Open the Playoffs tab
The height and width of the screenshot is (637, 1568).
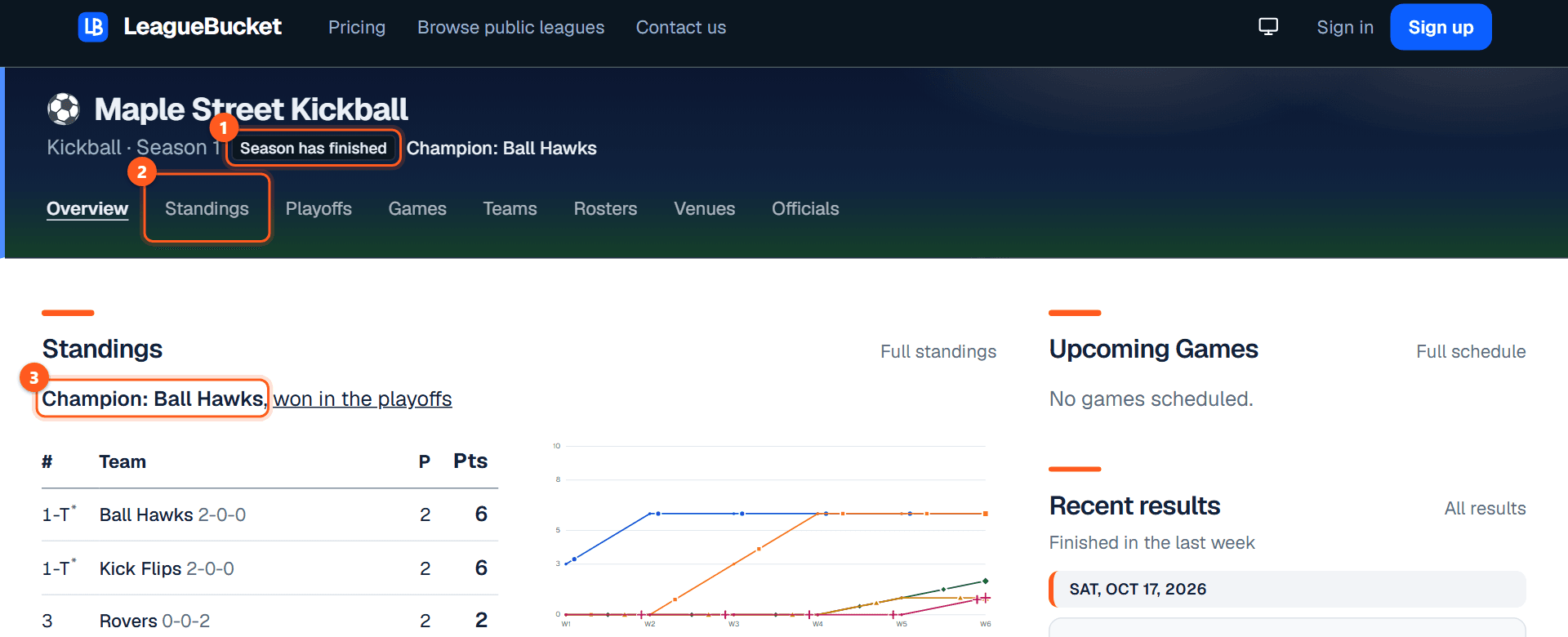click(318, 208)
